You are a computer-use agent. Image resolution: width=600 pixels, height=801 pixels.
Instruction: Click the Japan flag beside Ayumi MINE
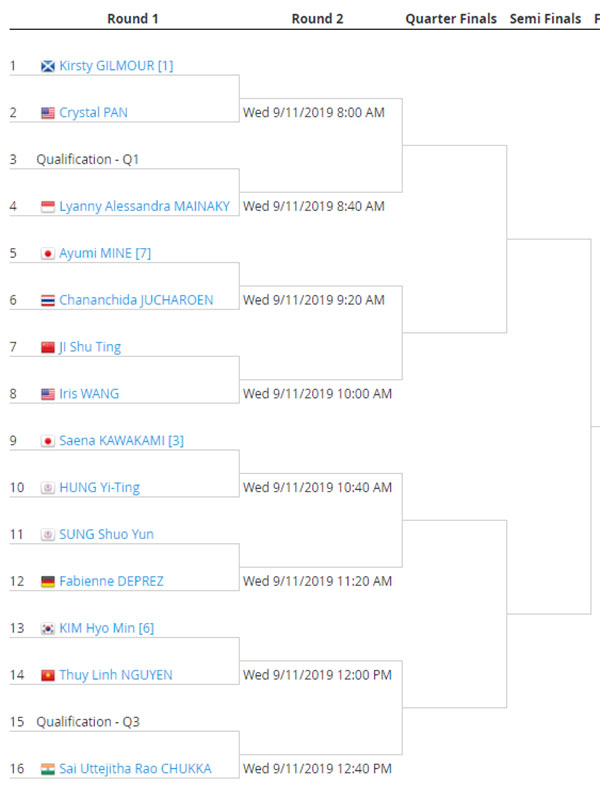[x=47, y=254]
